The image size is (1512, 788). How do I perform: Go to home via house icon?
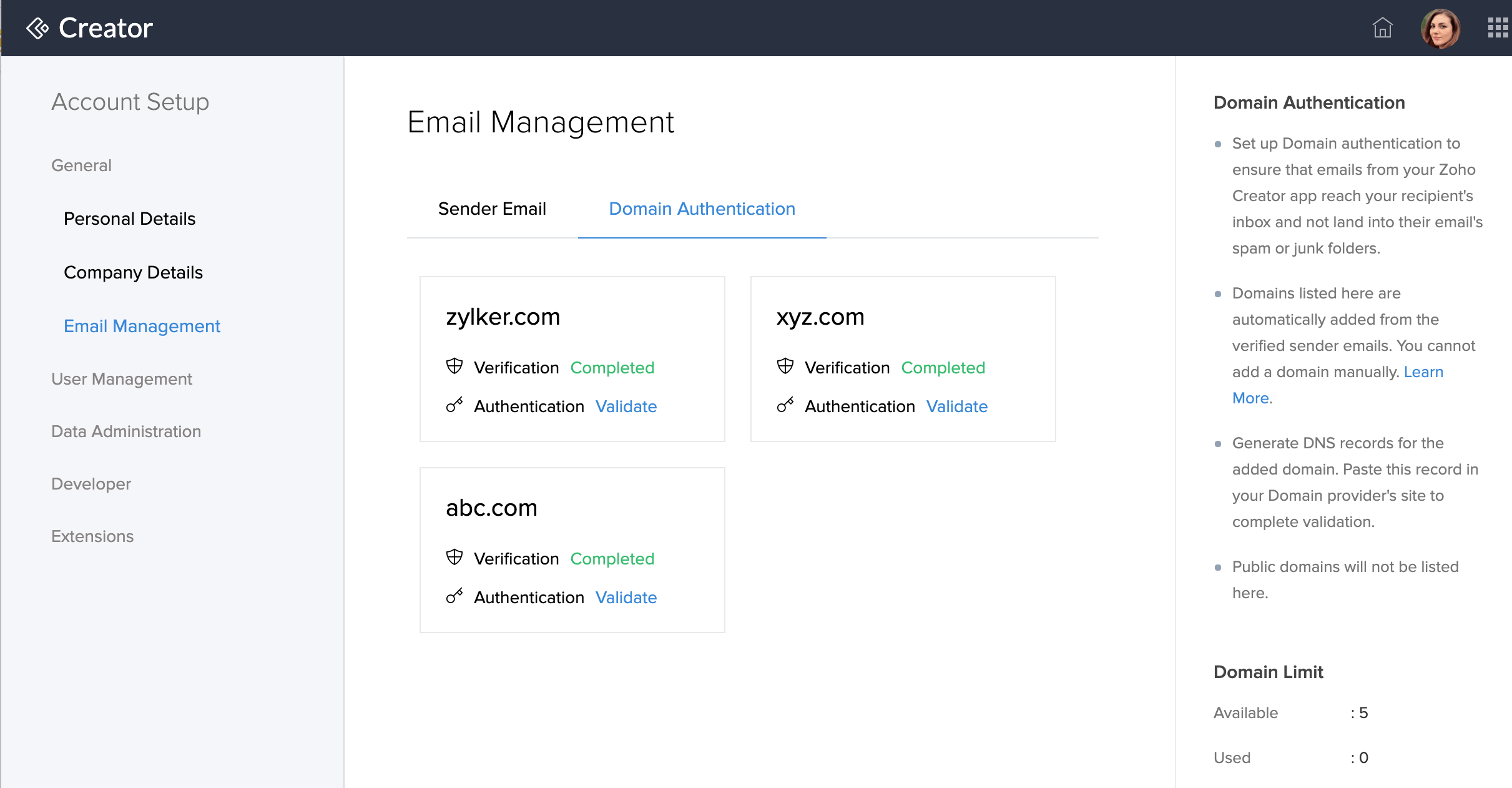[x=1382, y=28]
